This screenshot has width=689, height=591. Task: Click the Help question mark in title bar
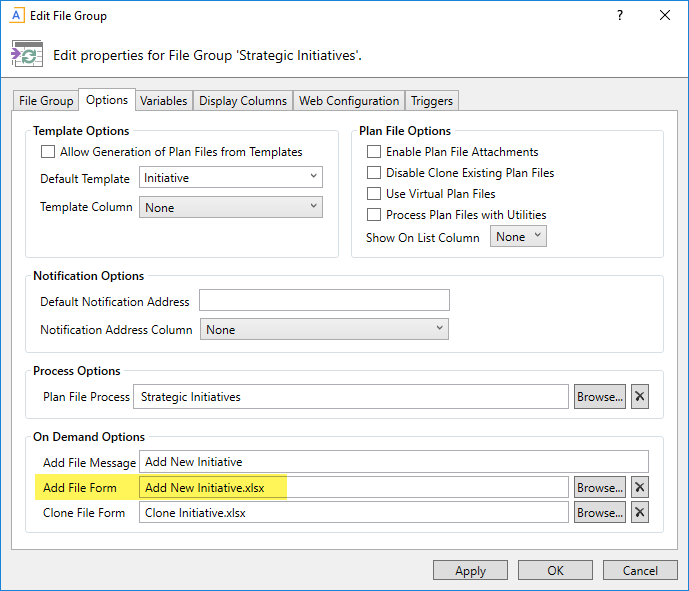click(x=620, y=16)
